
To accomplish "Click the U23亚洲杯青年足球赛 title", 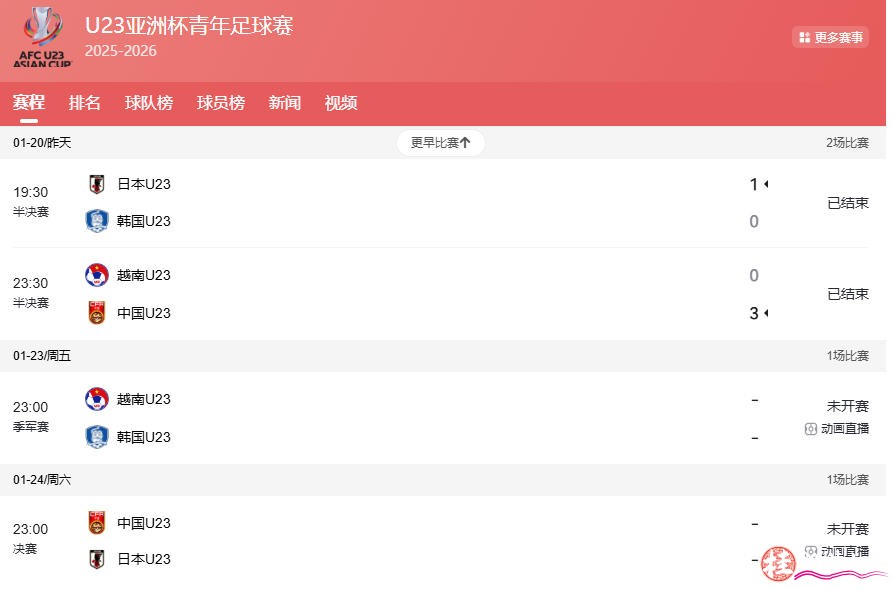I will [189, 25].
